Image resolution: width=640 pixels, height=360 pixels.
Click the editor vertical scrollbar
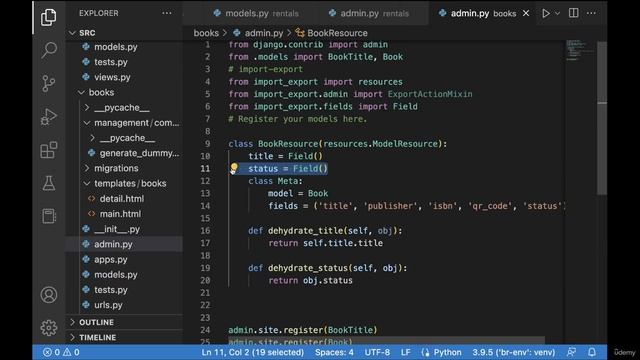click(x=602, y=118)
